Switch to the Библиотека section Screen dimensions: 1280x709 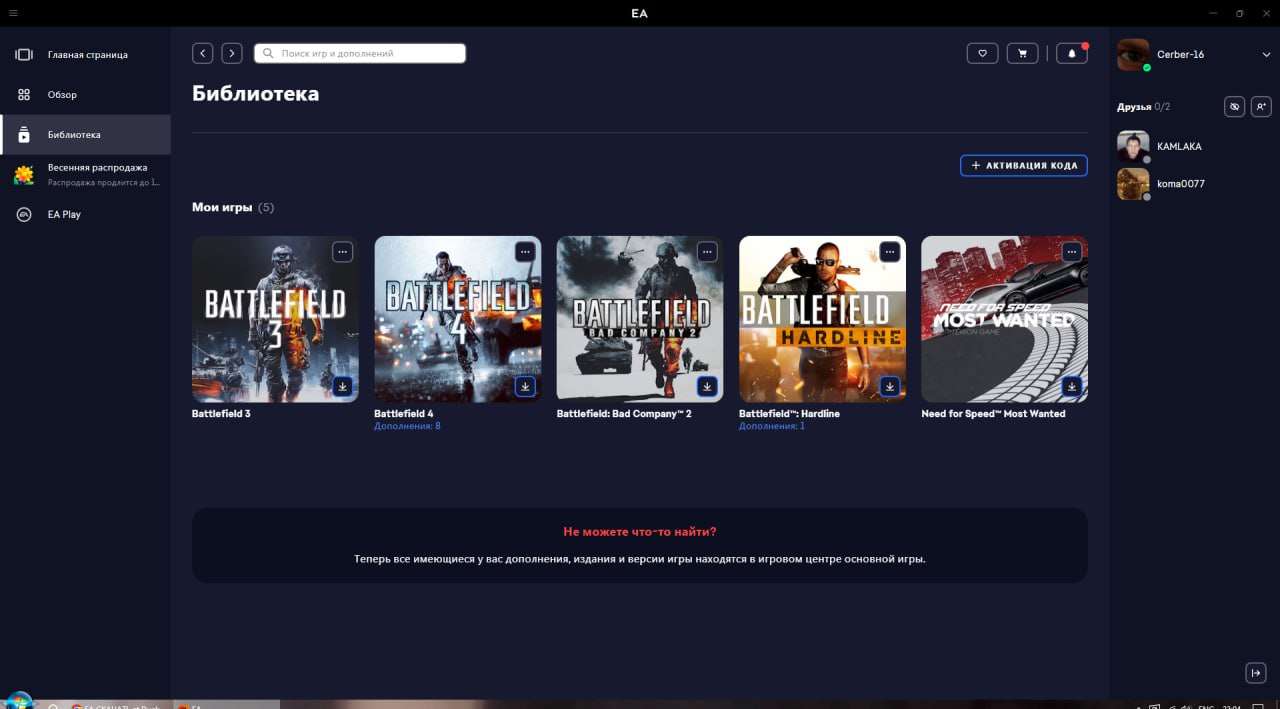(x=74, y=134)
